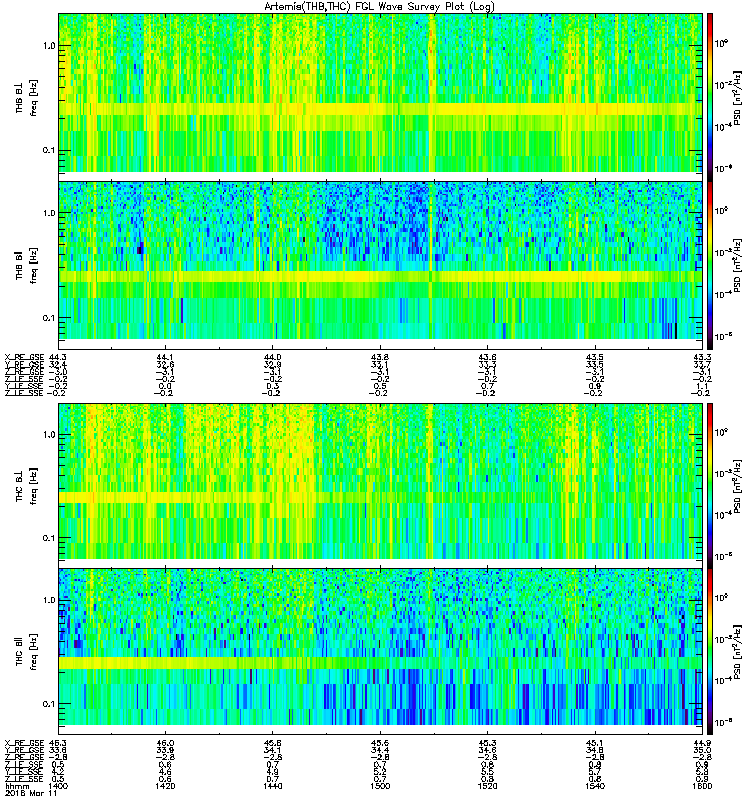Click the plot title 'Artemis(THB,THC) FGL Wave Survey Plot (Log)'
This screenshot has height=800, width=750.
click(379, 7)
